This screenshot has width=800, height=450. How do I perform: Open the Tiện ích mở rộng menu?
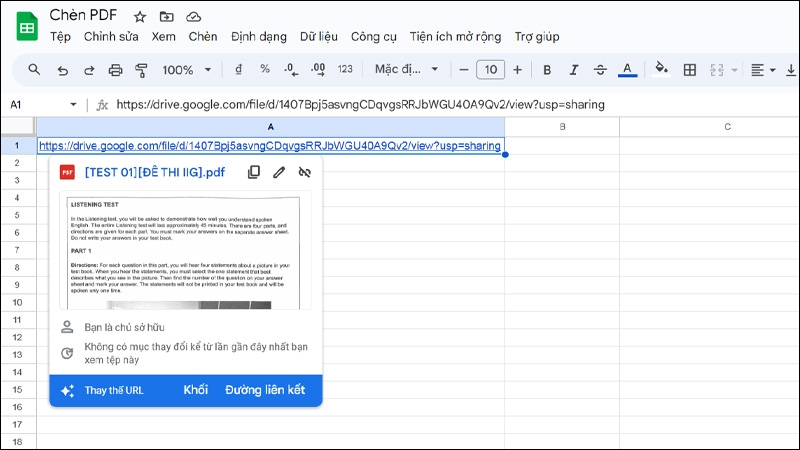[455, 37]
